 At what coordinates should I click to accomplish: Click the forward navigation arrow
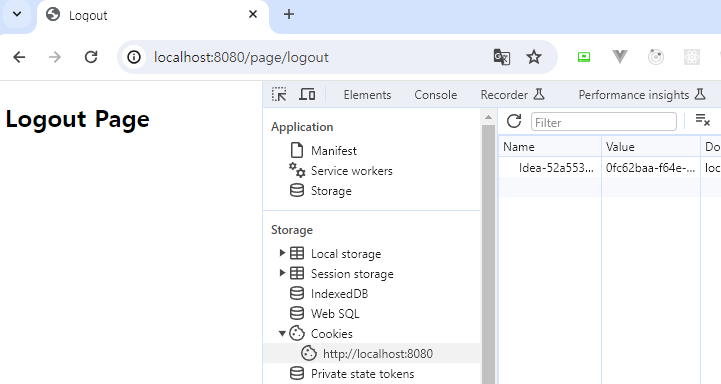[x=55, y=57]
